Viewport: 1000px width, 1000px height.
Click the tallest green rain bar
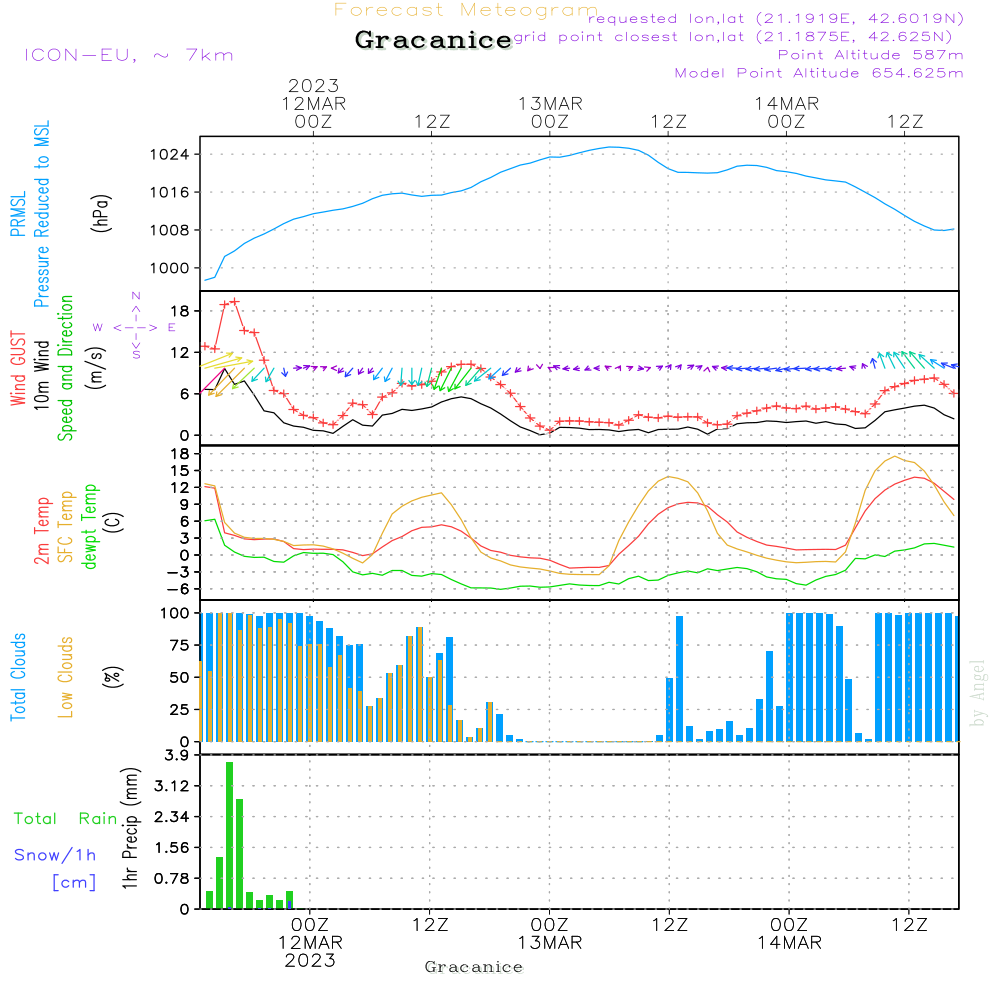coord(230,835)
